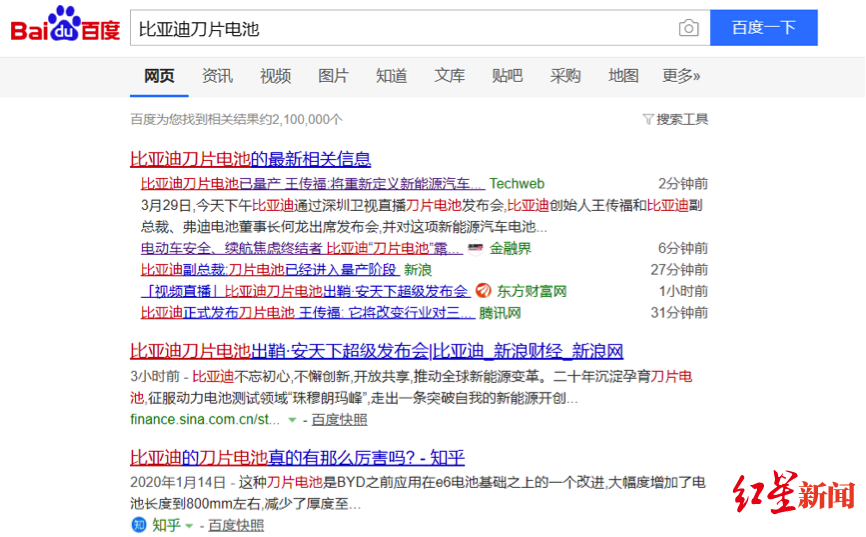Viewport: 866px width, 537px height.
Task: Open 比亚迪刀片电池的最新相关信息 heading link
Action: tap(250, 159)
